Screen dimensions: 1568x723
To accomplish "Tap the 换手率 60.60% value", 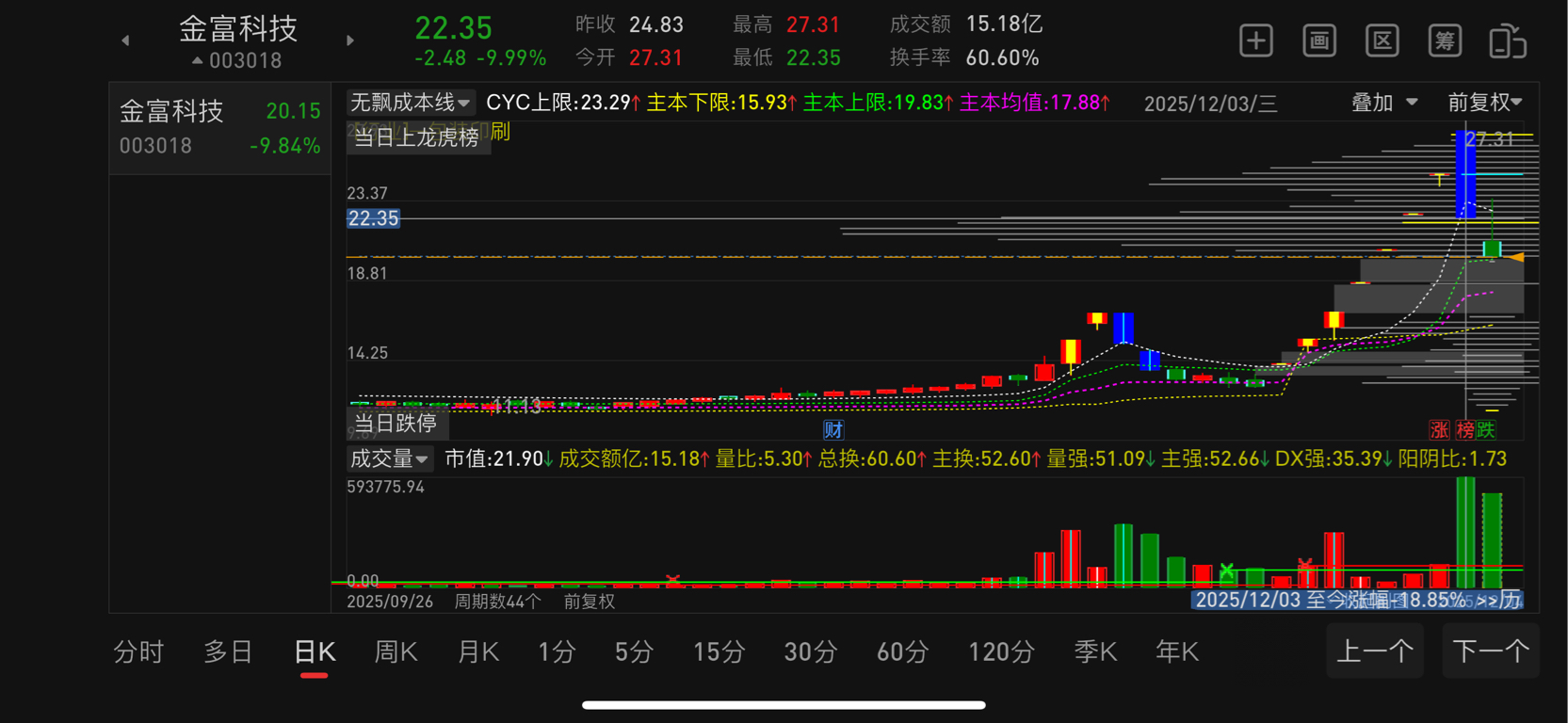I will point(1002,58).
